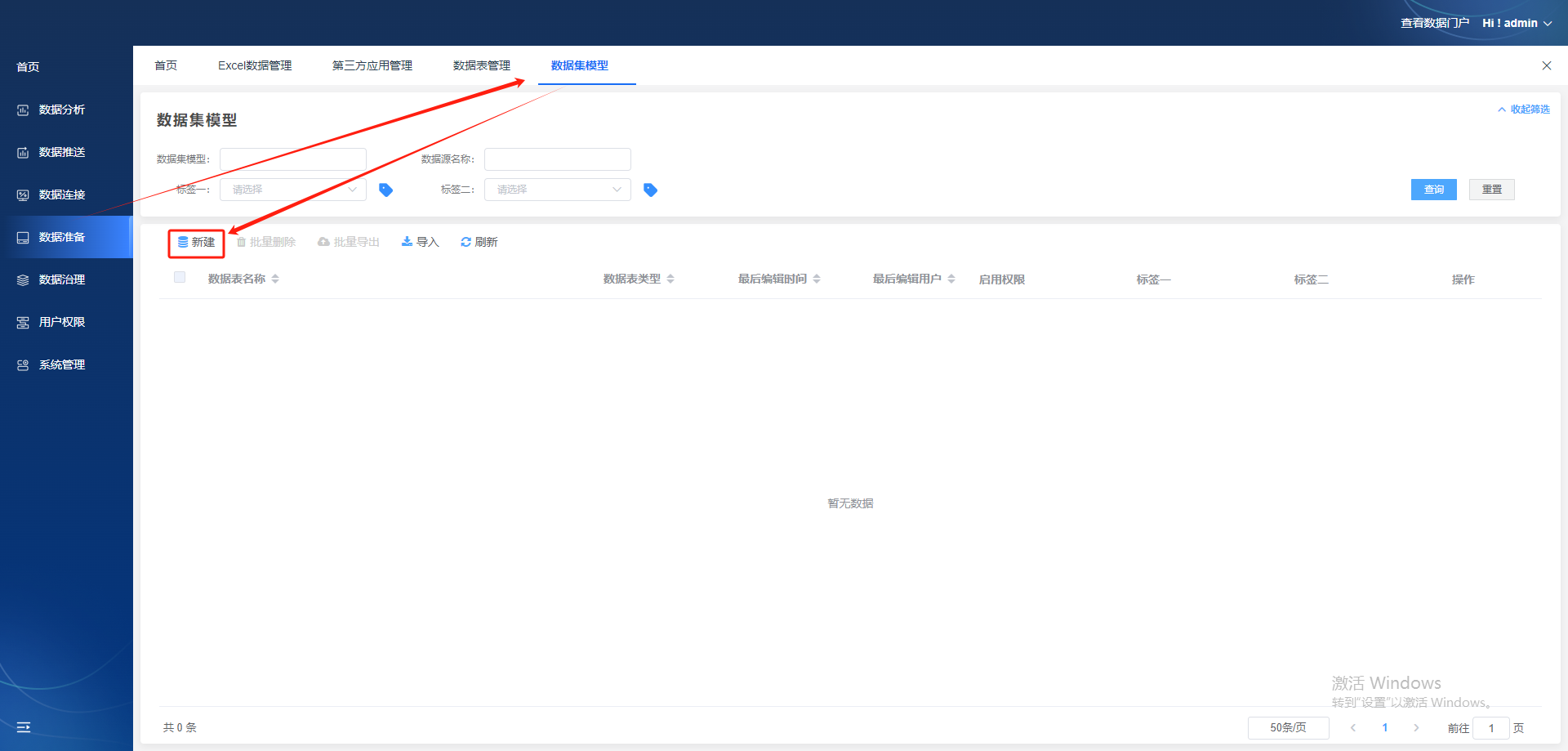Image resolution: width=1568 pixels, height=751 pixels.
Task: Switch to the 数据表管理 tab
Action: [482, 65]
